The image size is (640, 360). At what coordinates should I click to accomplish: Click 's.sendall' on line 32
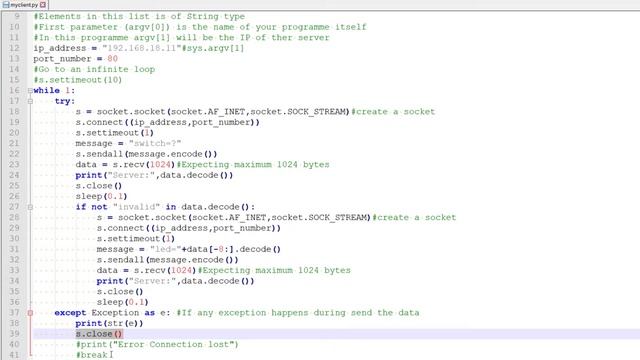coord(120,260)
